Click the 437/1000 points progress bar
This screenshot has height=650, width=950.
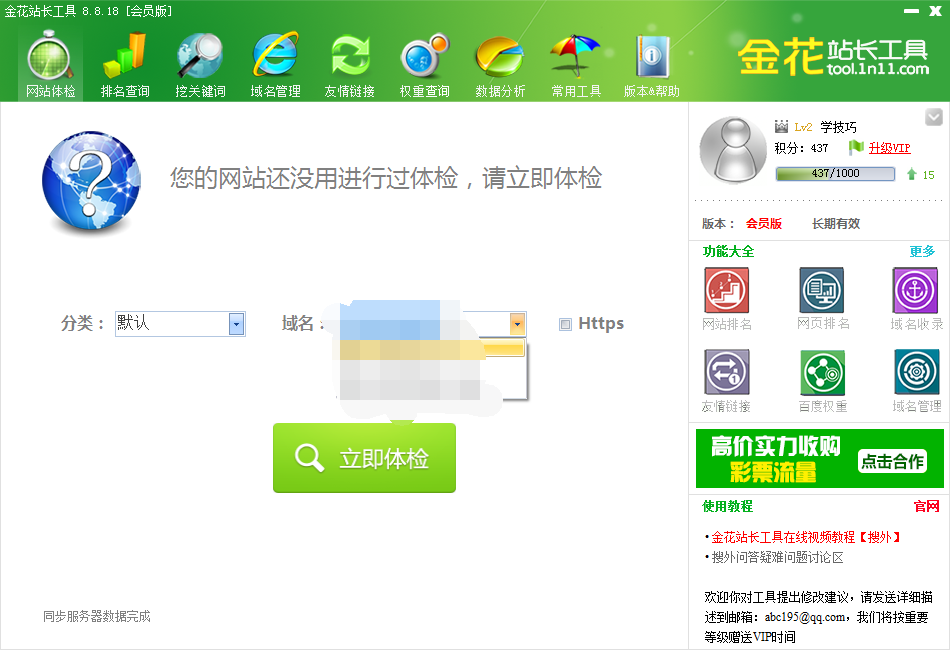[835, 174]
